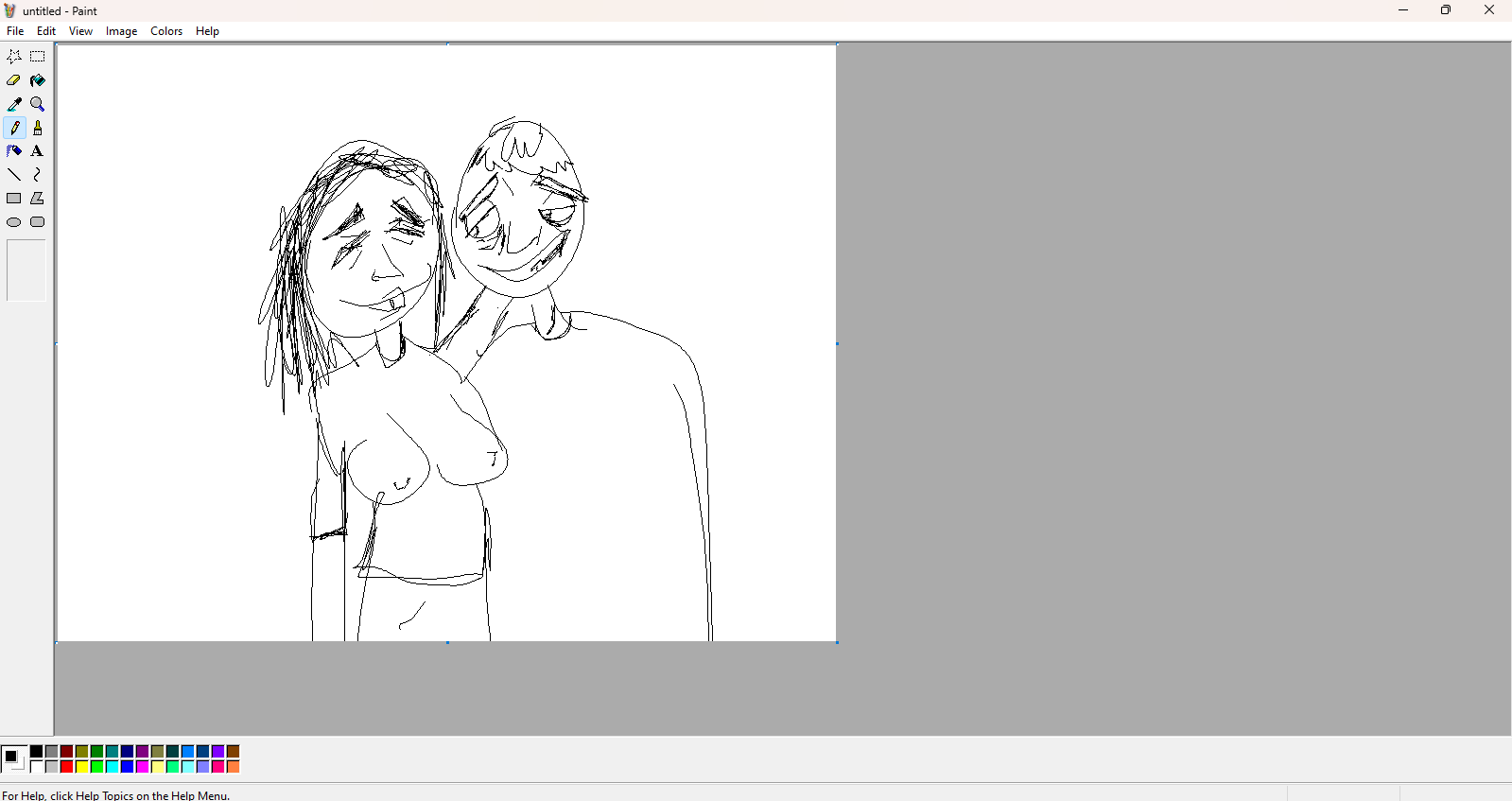Image resolution: width=1512 pixels, height=801 pixels.
Task: Select the bright red swatch
Action: pos(67,767)
